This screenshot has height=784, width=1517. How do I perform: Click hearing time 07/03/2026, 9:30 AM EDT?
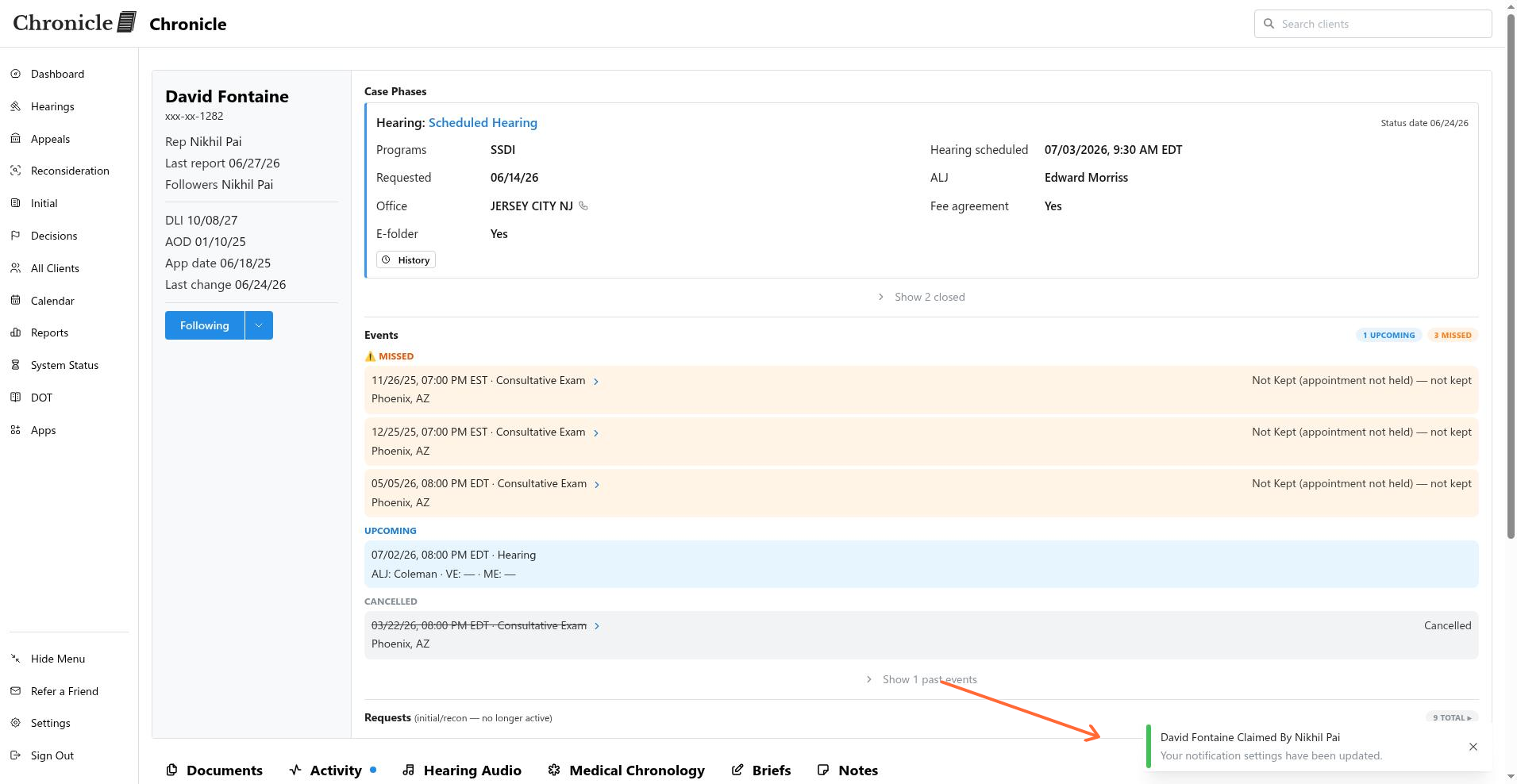(x=1113, y=150)
